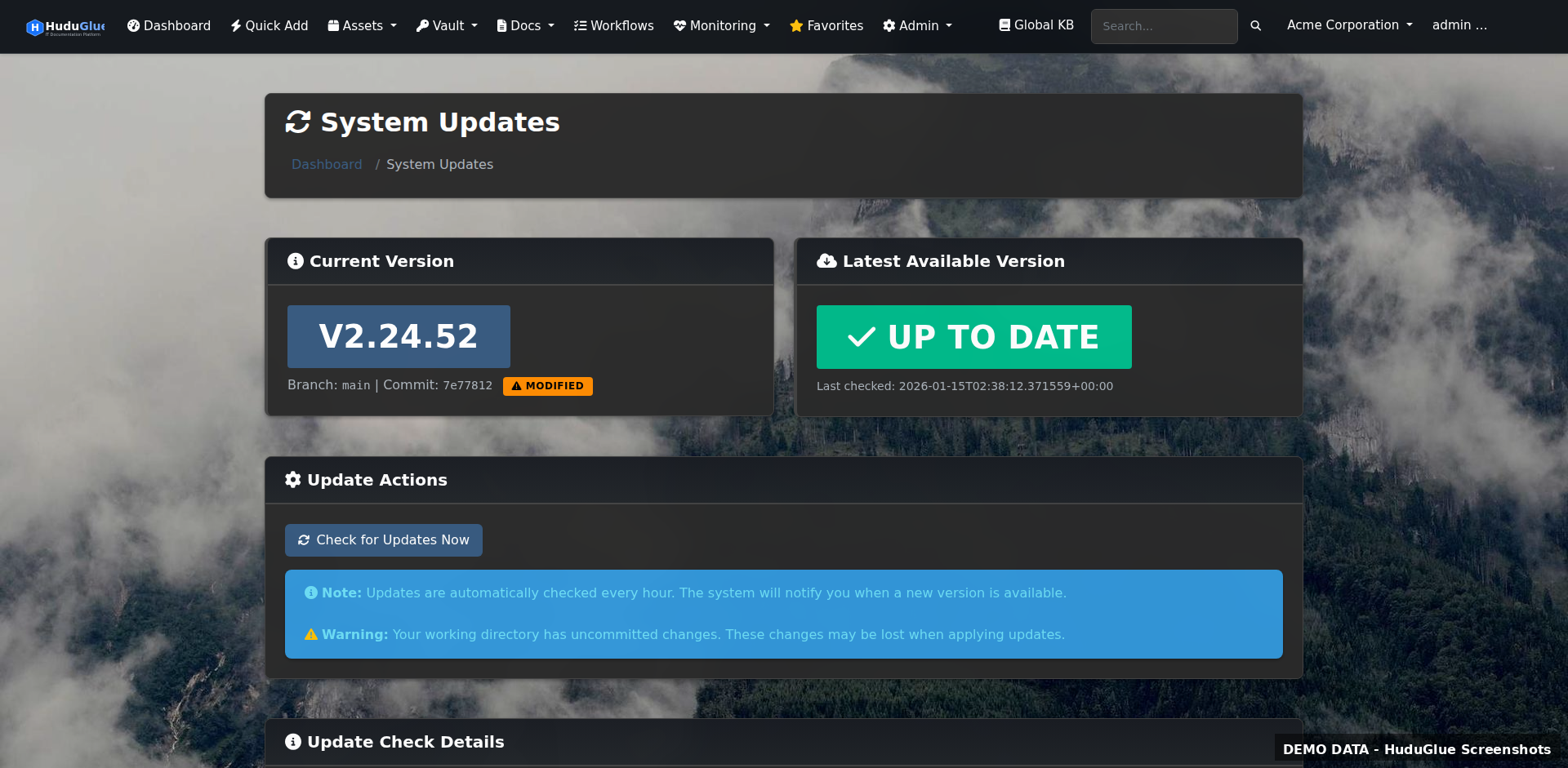Open the Docs menu
Screen dimensions: 1568x768
[524, 25]
